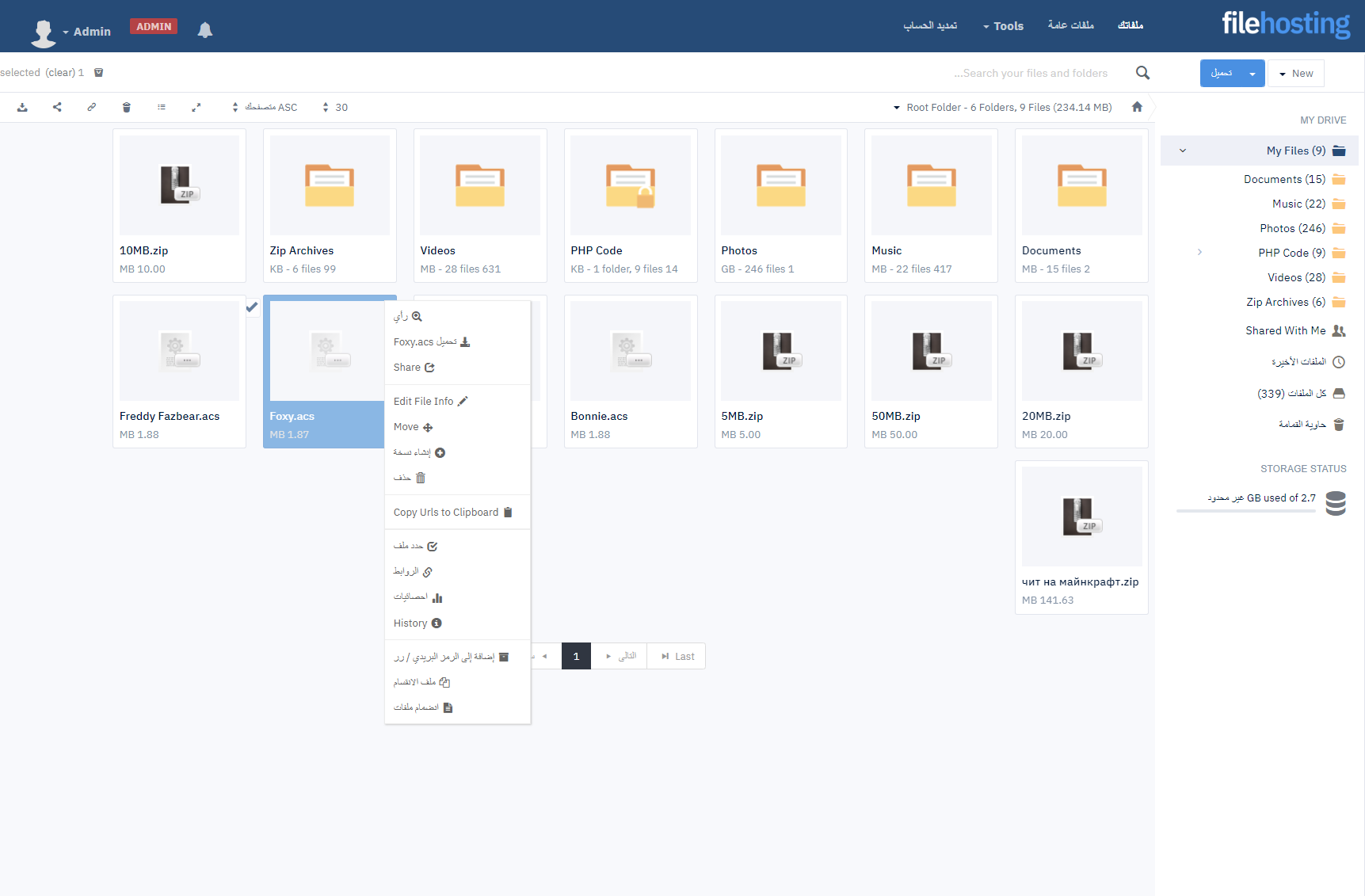
Task: Open the Tools dropdown in the header
Action: click(1003, 26)
